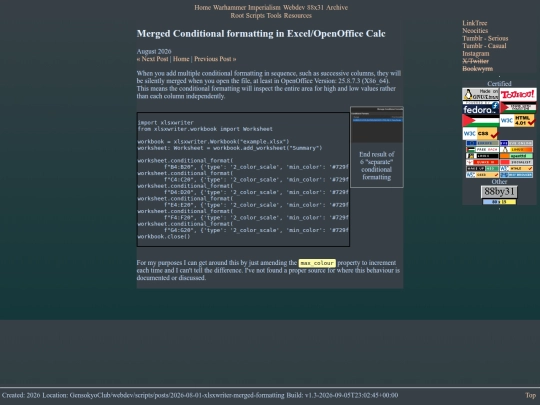The width and height of the screenshot is (540, 405).
Task: Open the Home nav link
Action: click(202, 8)
